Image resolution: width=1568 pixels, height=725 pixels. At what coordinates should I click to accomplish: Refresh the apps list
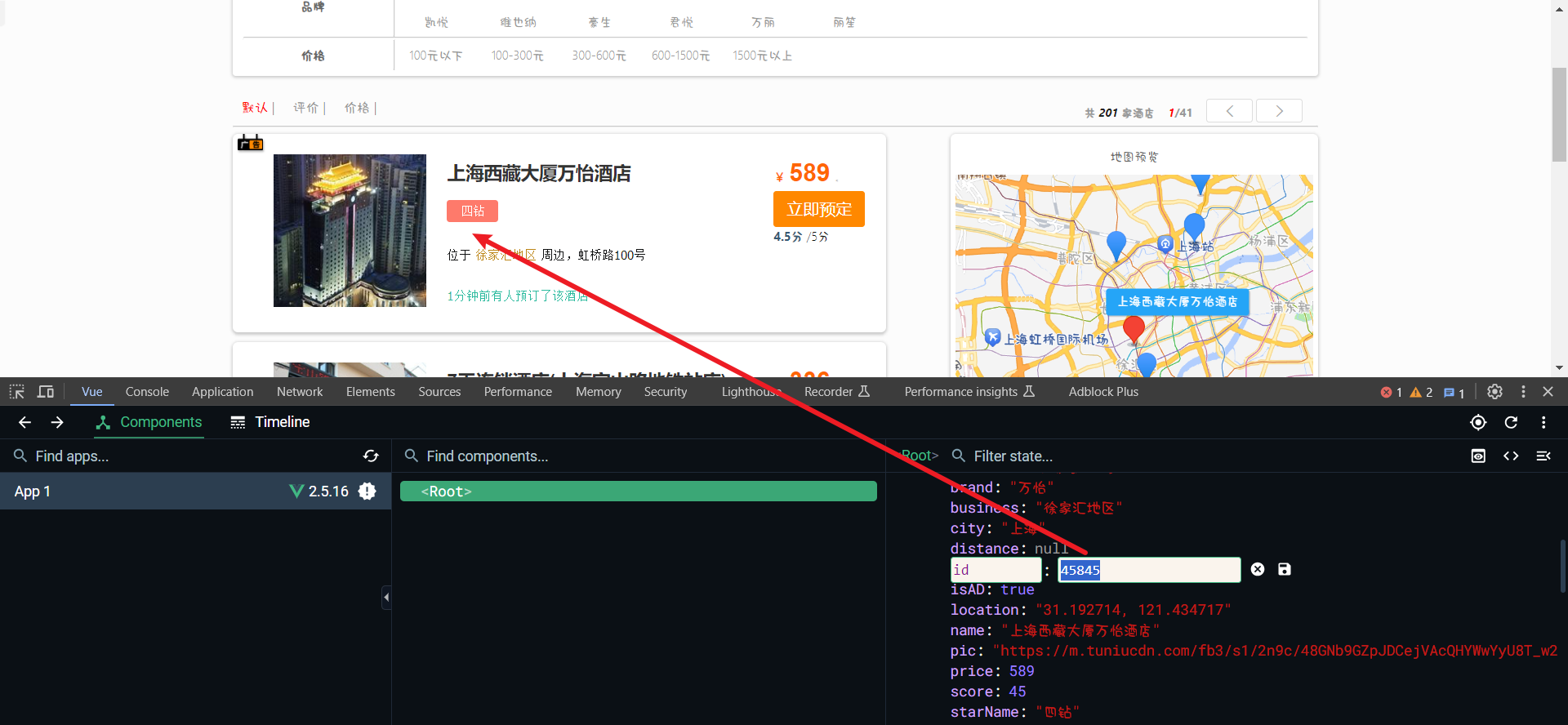(371, 456)
